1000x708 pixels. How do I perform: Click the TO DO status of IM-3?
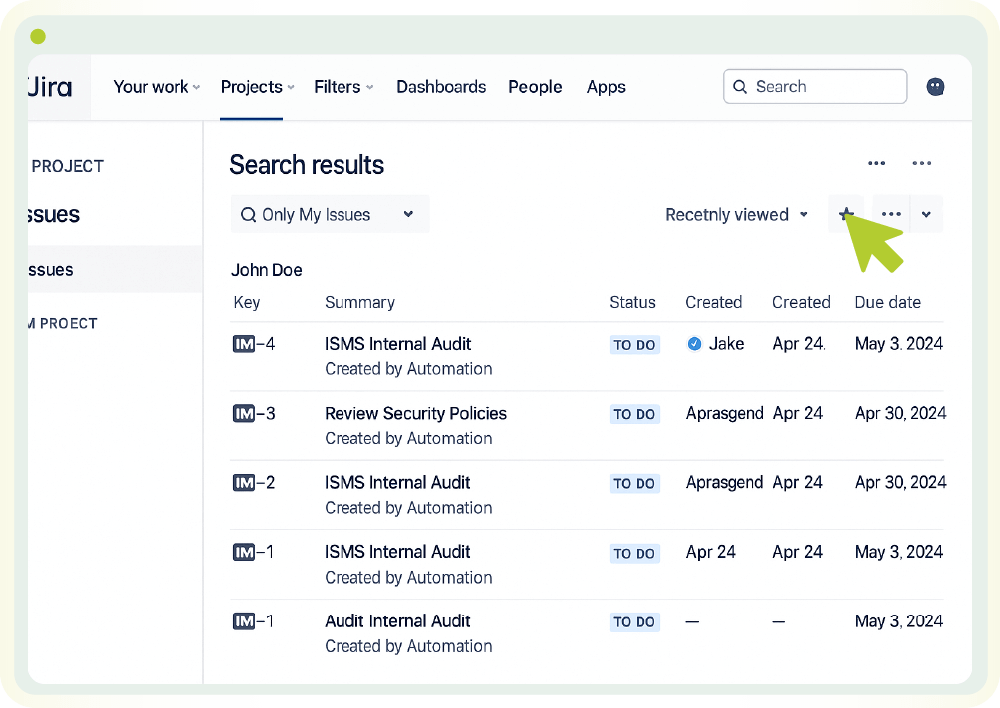[x=634, y=415]
